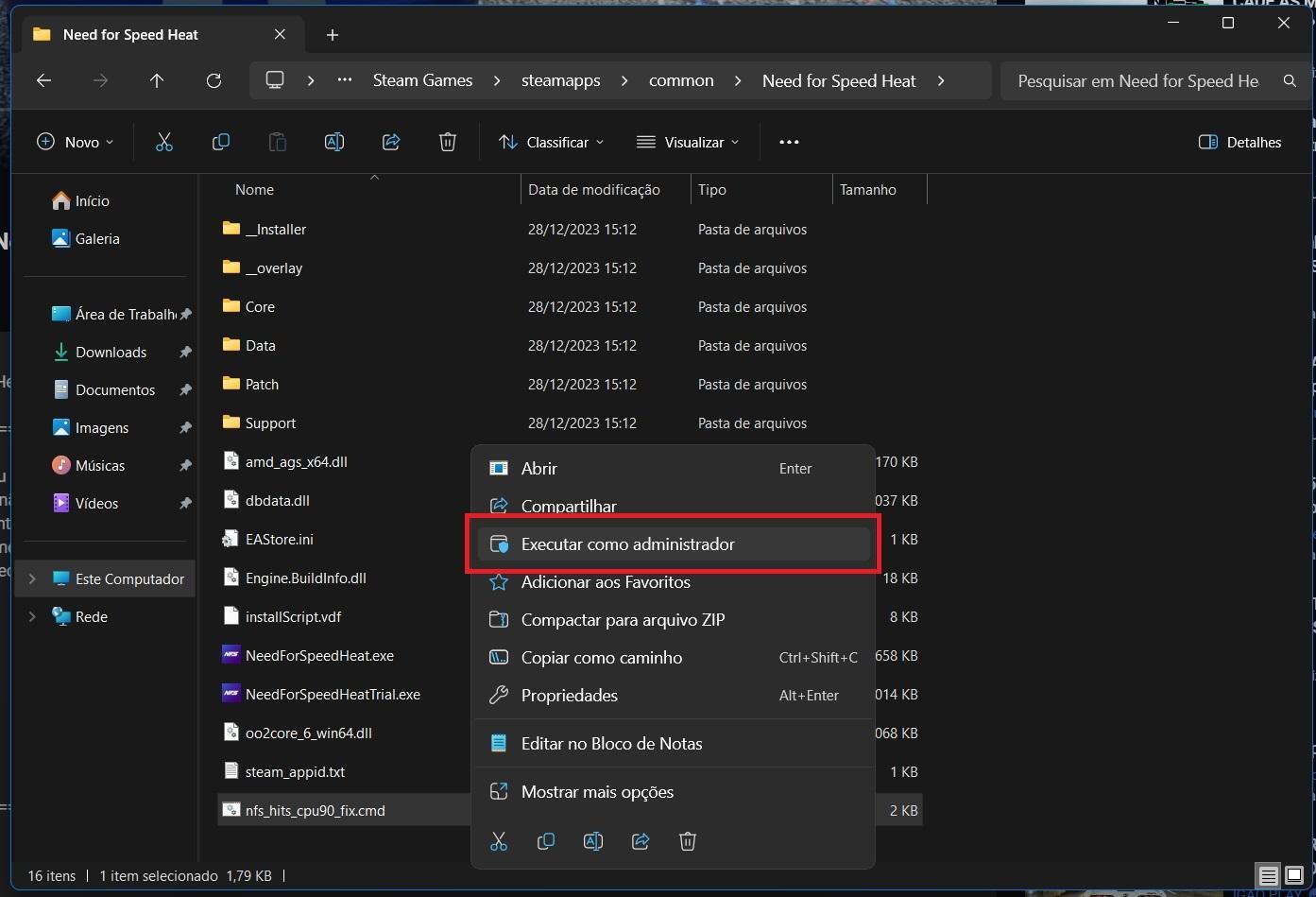Open Documentos in the sidebar
Viewport: 1316px width, 897px height.
point(106,389)
